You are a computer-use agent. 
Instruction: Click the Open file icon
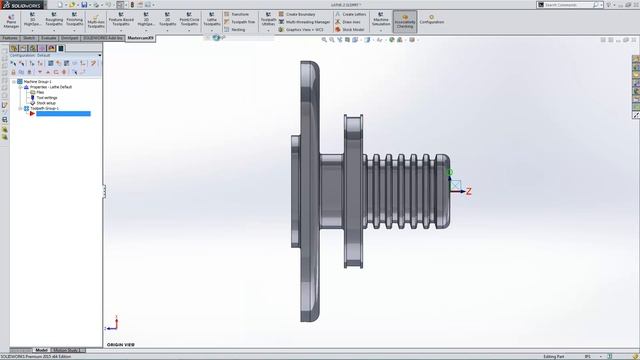tap(72, 5)
